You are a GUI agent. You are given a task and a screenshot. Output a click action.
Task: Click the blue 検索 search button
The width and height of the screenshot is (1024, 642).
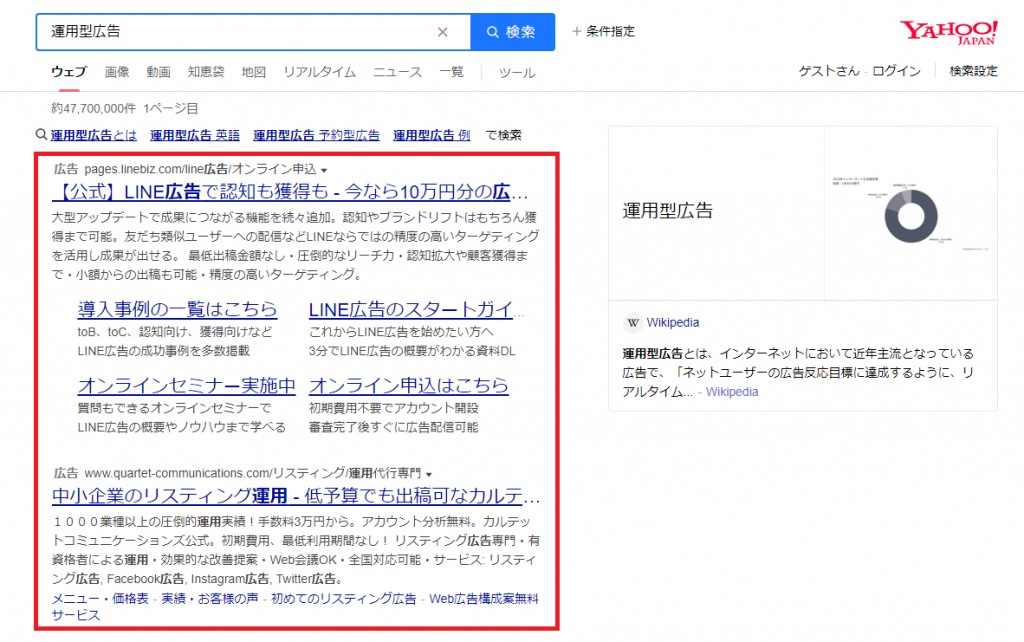click(x=513, y=32)
